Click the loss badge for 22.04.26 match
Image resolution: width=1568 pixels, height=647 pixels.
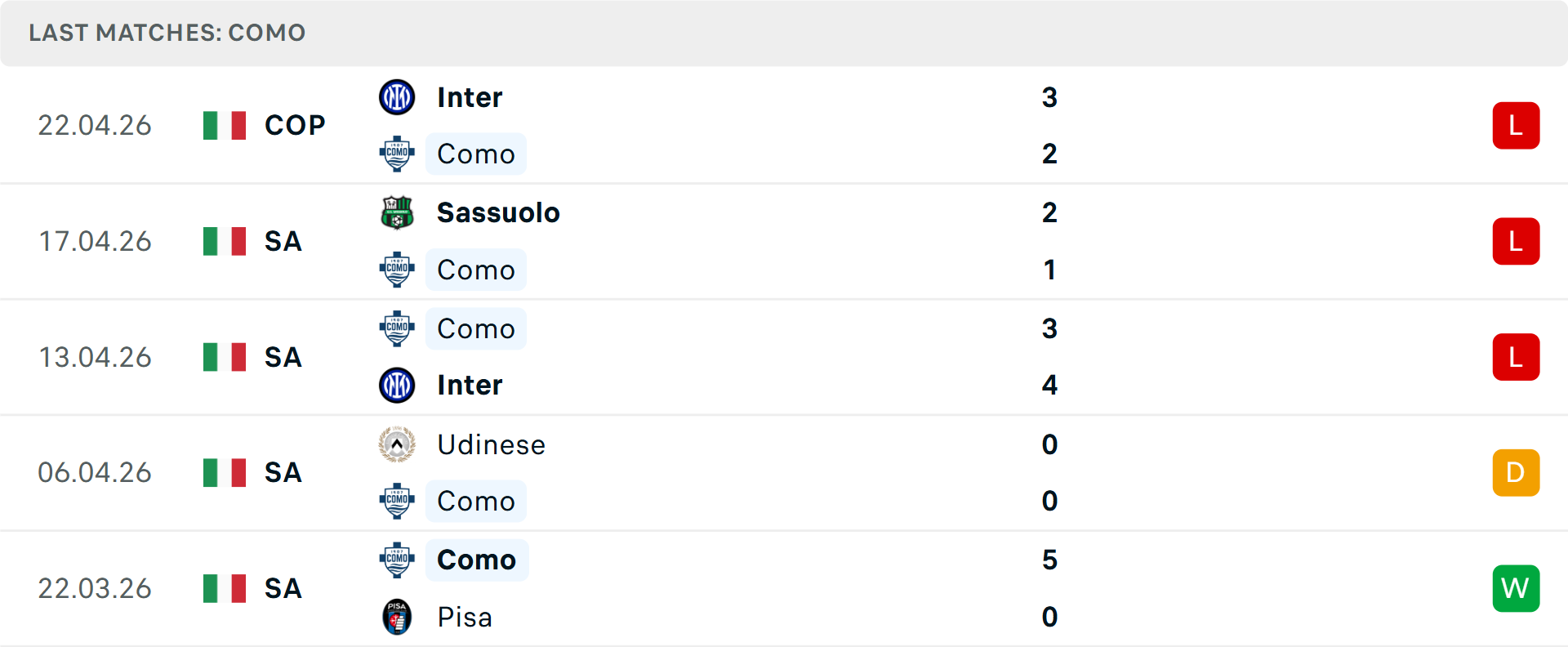tap(1516, 125)
